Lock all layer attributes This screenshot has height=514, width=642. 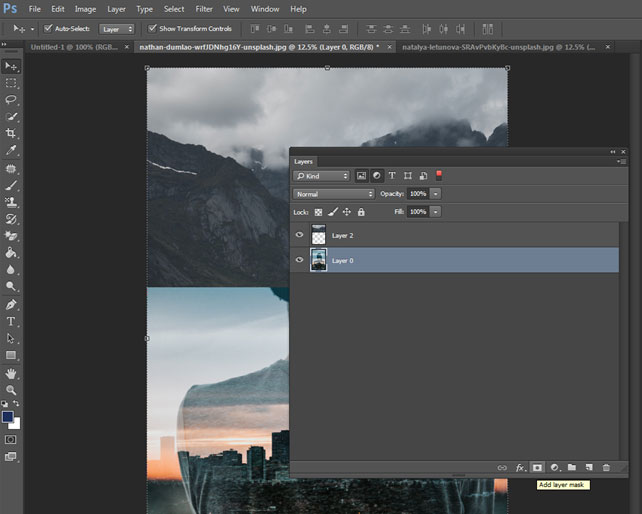coord(361,212)
